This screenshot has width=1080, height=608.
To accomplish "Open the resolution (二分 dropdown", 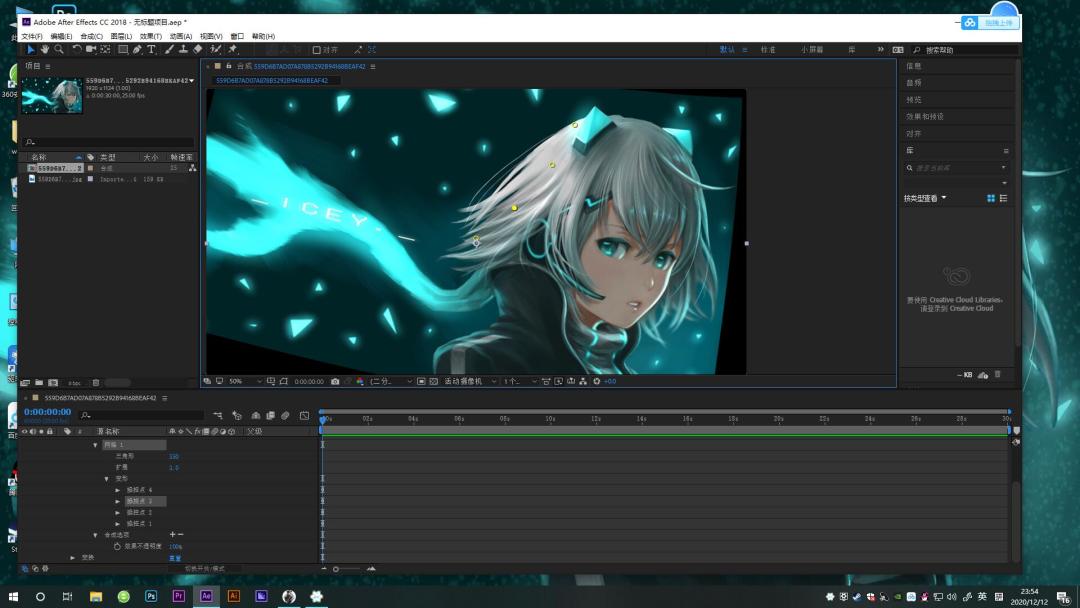I will (x=391, y=381).
